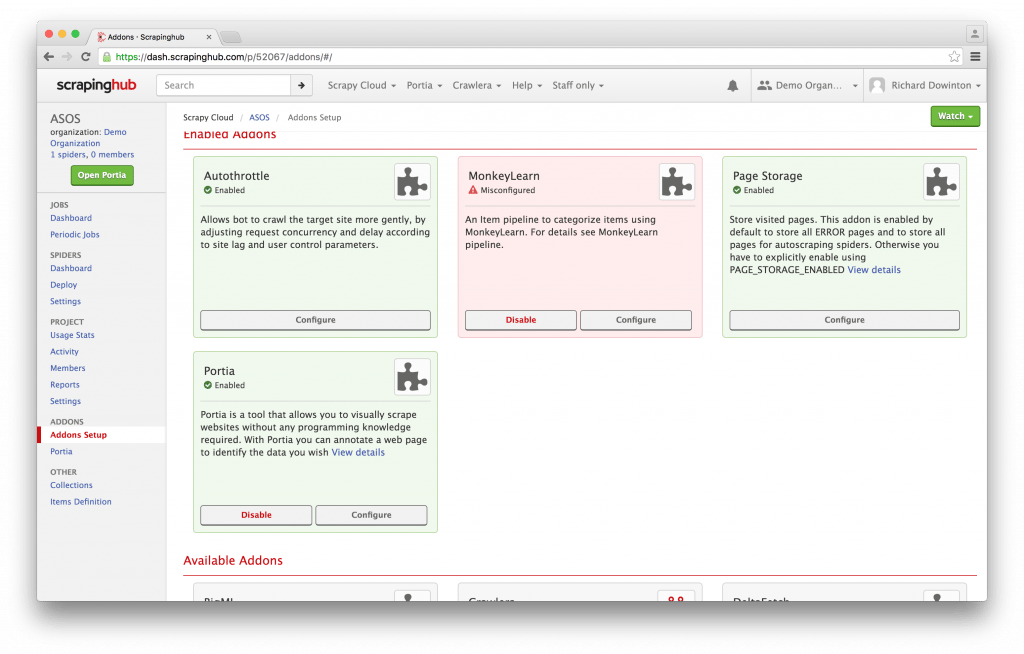Open the Portia dropdown in navbar

[424, 86]
